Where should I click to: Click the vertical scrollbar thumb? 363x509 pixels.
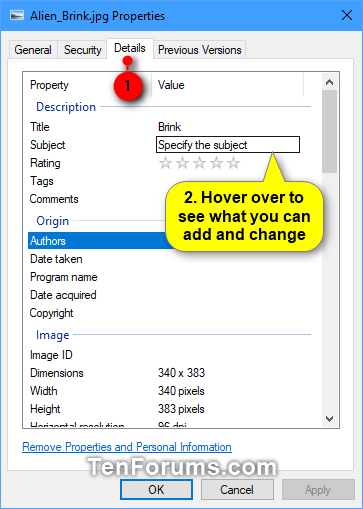pos(329,131)
